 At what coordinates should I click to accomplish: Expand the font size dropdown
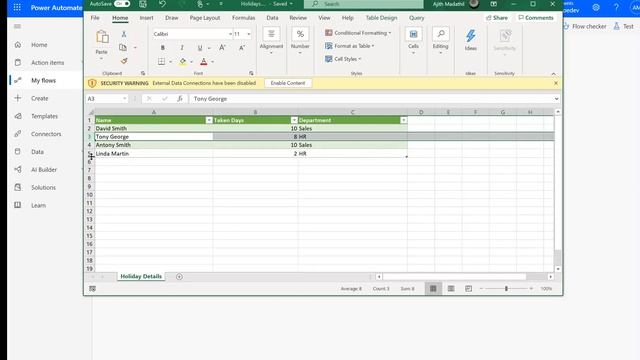pos(249,34)
